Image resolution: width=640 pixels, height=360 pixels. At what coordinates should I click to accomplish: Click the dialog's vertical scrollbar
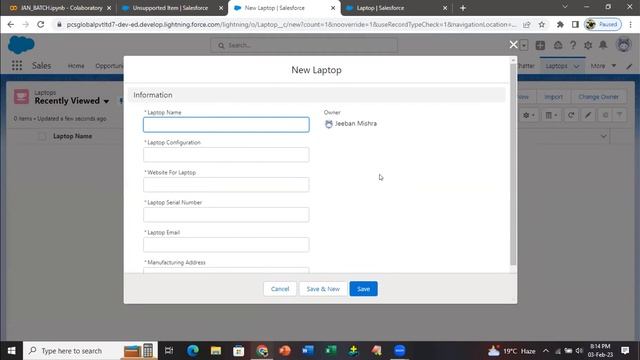[x=513, y=163]
